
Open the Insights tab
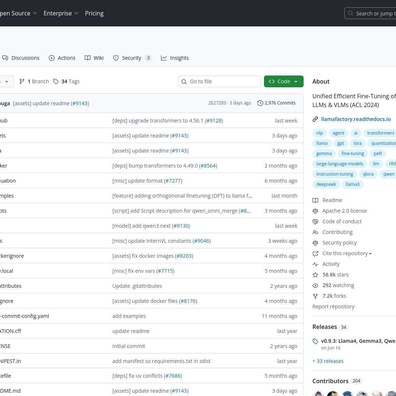[x=175, y=58]
